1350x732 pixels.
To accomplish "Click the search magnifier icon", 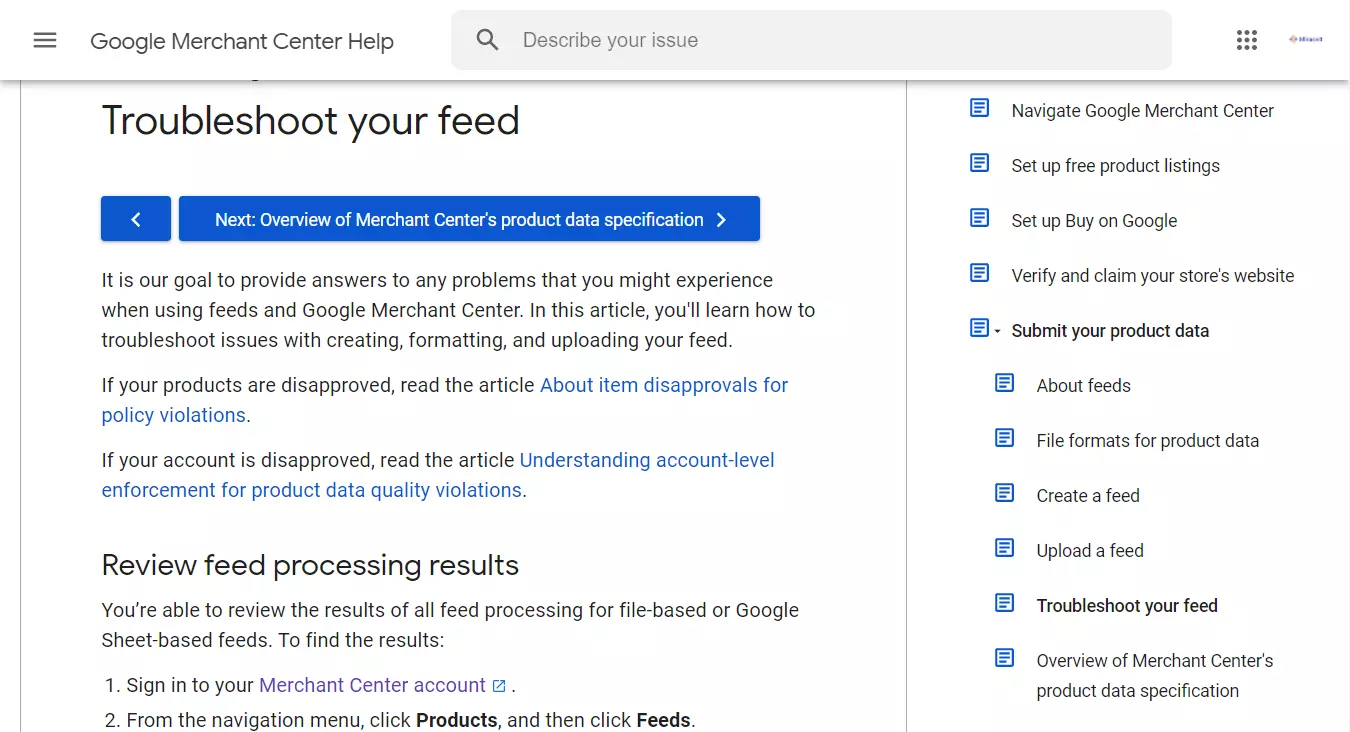I will [487, 40].
